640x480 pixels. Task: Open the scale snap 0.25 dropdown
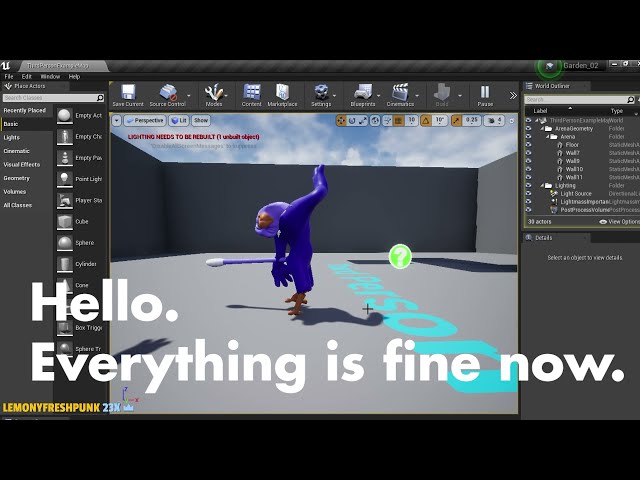point(471,120)
